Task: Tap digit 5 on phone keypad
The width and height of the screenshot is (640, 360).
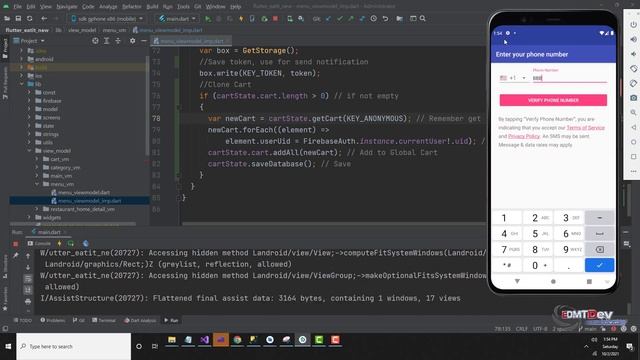Action: [x=538, y=233]
